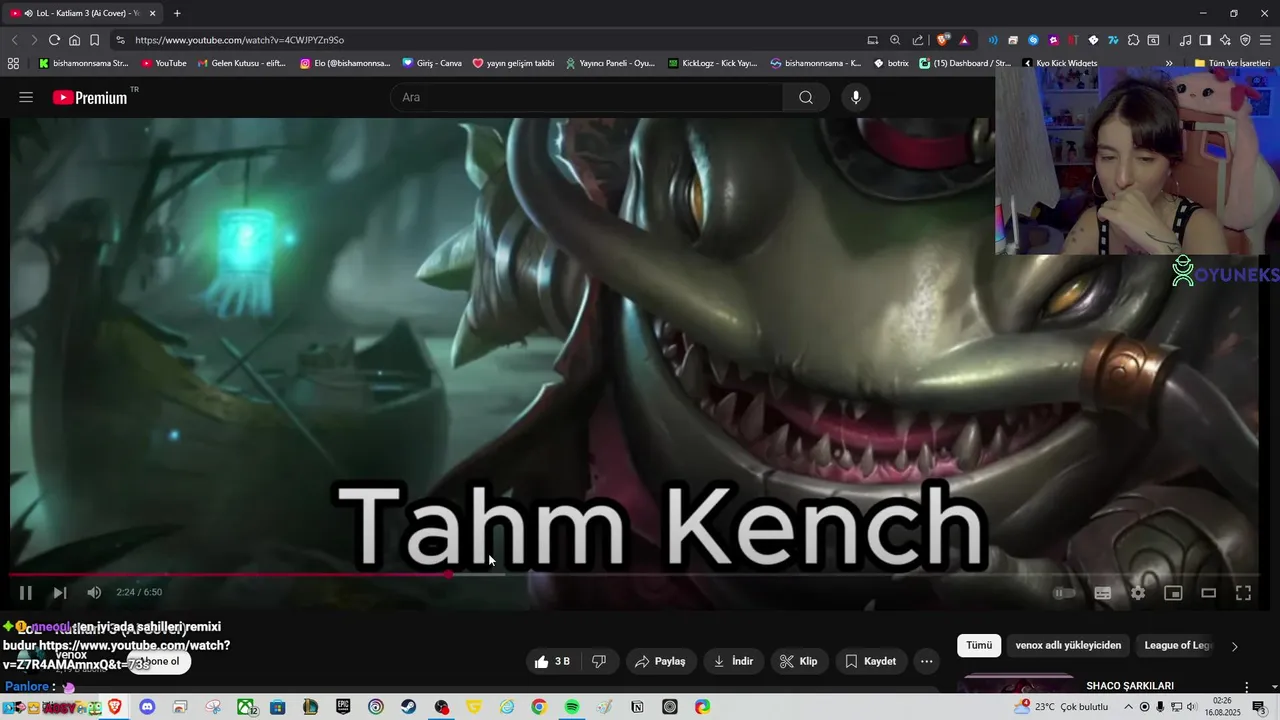This screenshot has height=720, width=1280.
Task: Toggle autoplay switch in player
Action: tap(1064, 593)
